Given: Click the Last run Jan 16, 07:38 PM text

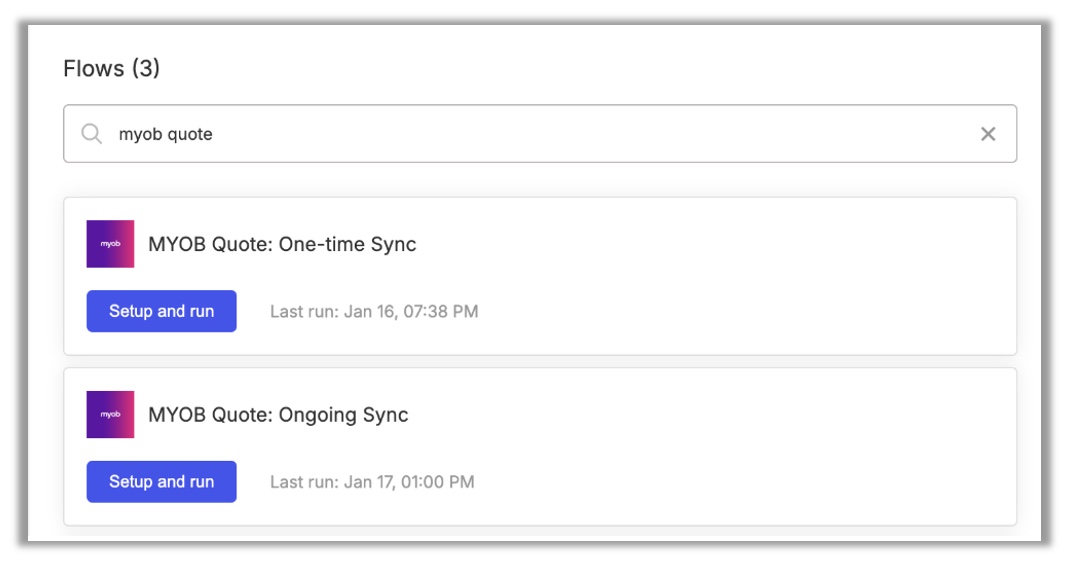Looking at the screenshot, I should click(x=374, y=311).
